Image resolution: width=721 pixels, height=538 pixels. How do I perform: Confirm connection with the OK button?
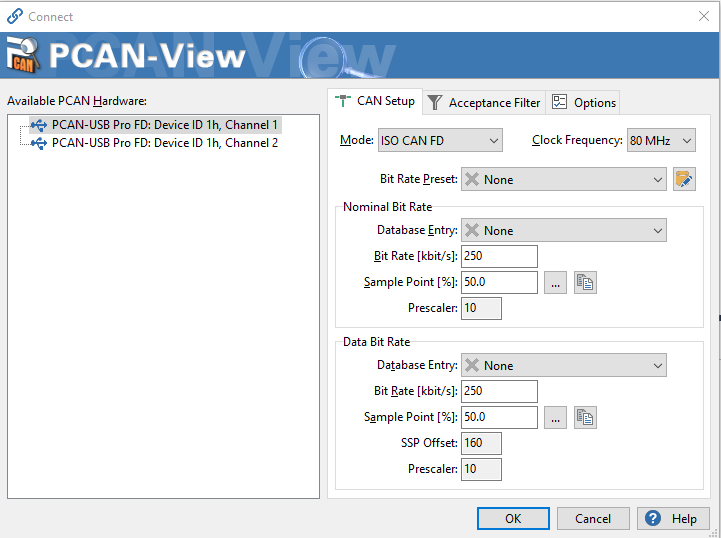point(513,519)
